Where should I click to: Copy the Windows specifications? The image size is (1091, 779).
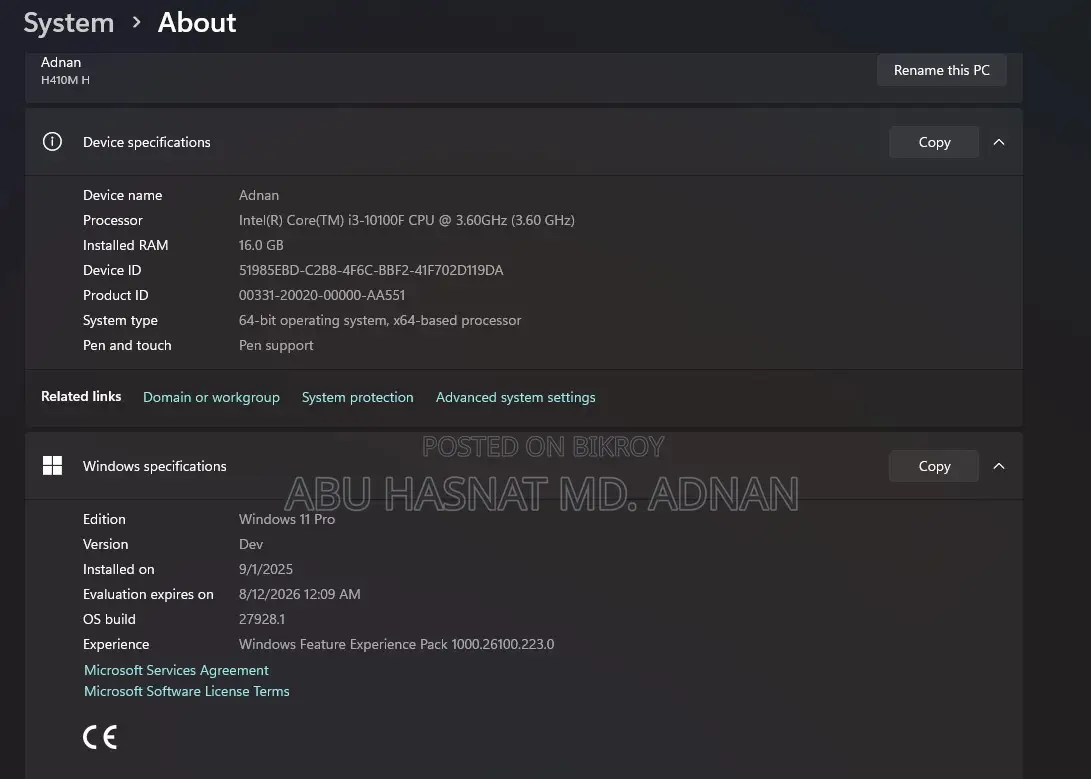point(934,466)
